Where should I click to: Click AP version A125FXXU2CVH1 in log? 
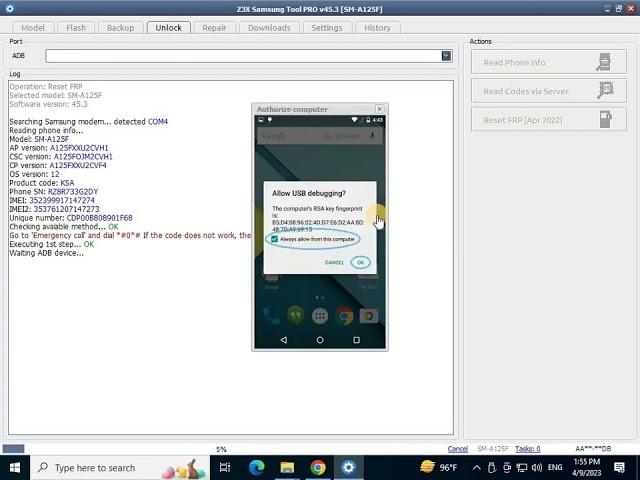(x=79, y=148)
